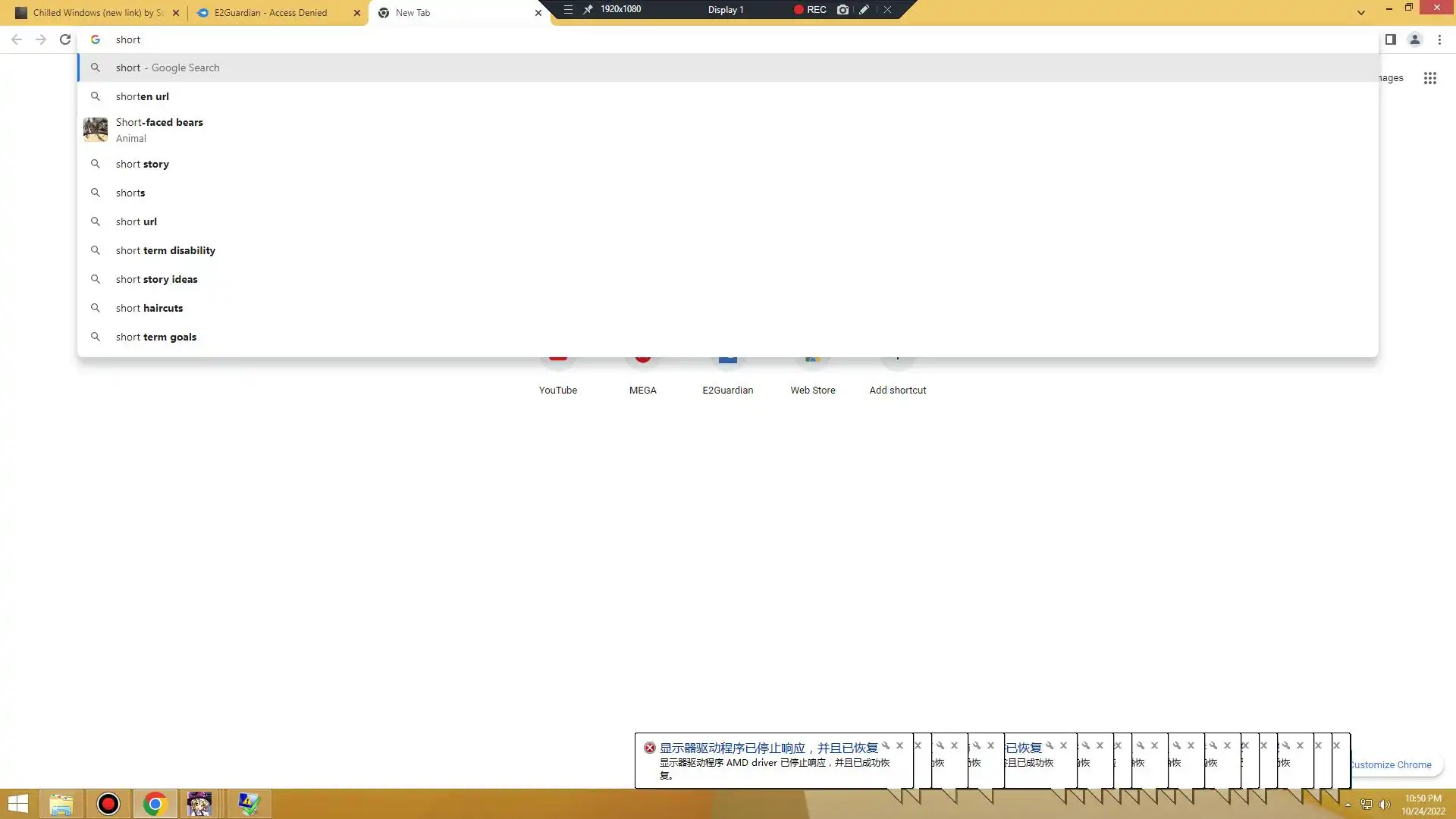
Task: Open Chrome side panel icon
Action: pyautogui.click(x=1390, y=39)
